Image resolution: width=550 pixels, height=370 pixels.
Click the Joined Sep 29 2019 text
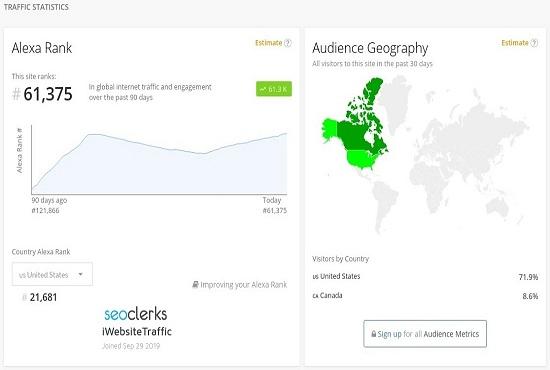point(131,346)
